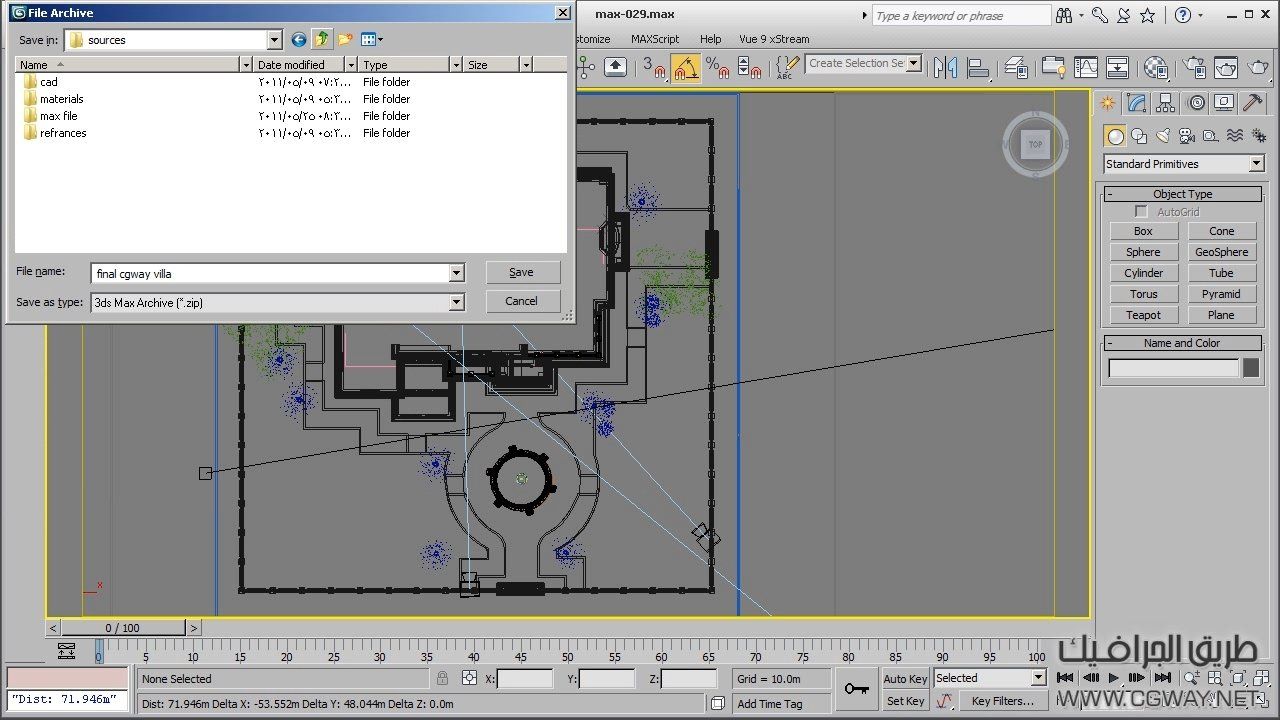Screen dimensions: 1280x720
Task: Open the Utilities panel hammer icon
Action: (1252, 103)
